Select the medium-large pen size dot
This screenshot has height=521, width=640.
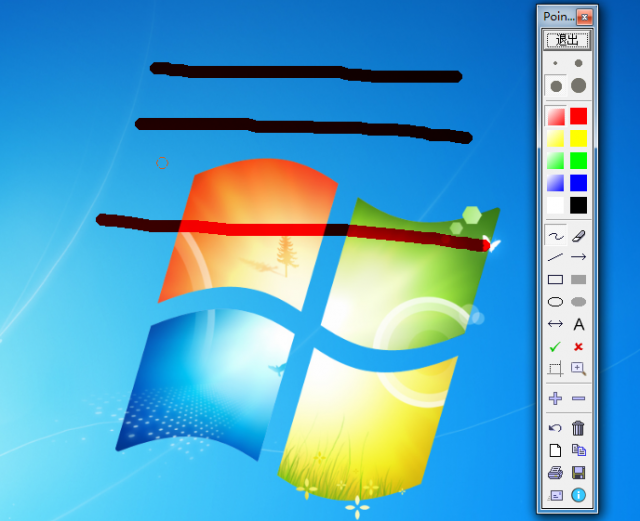coord(556,86)
